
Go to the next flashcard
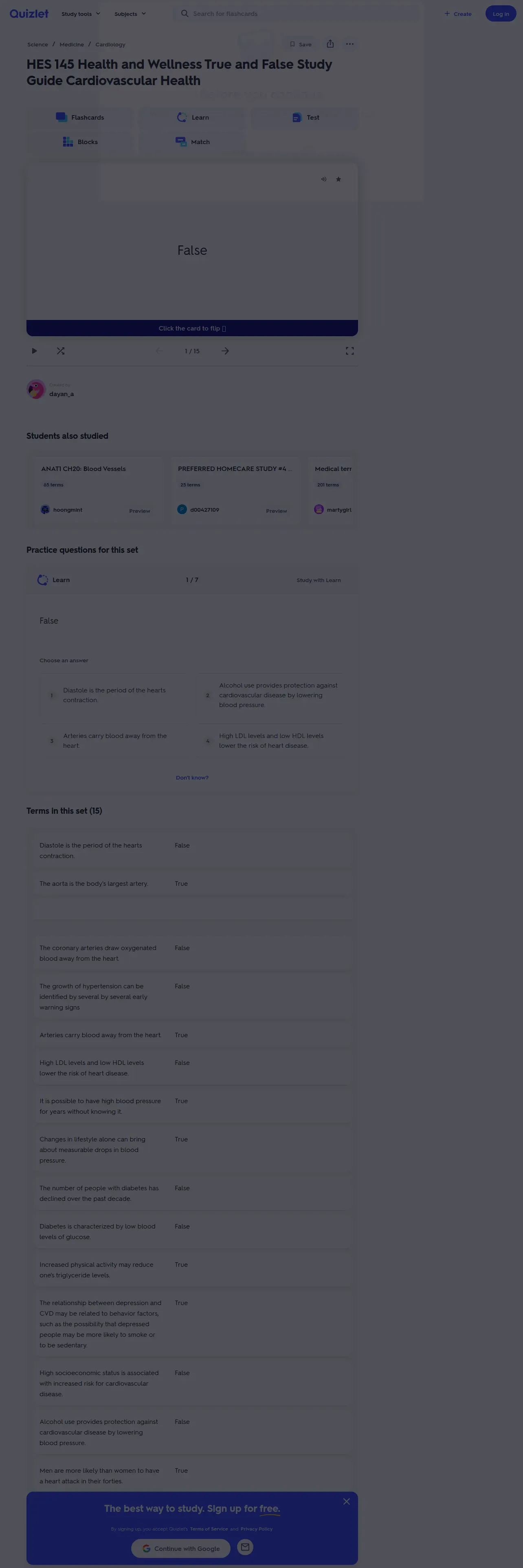point(225,351)
